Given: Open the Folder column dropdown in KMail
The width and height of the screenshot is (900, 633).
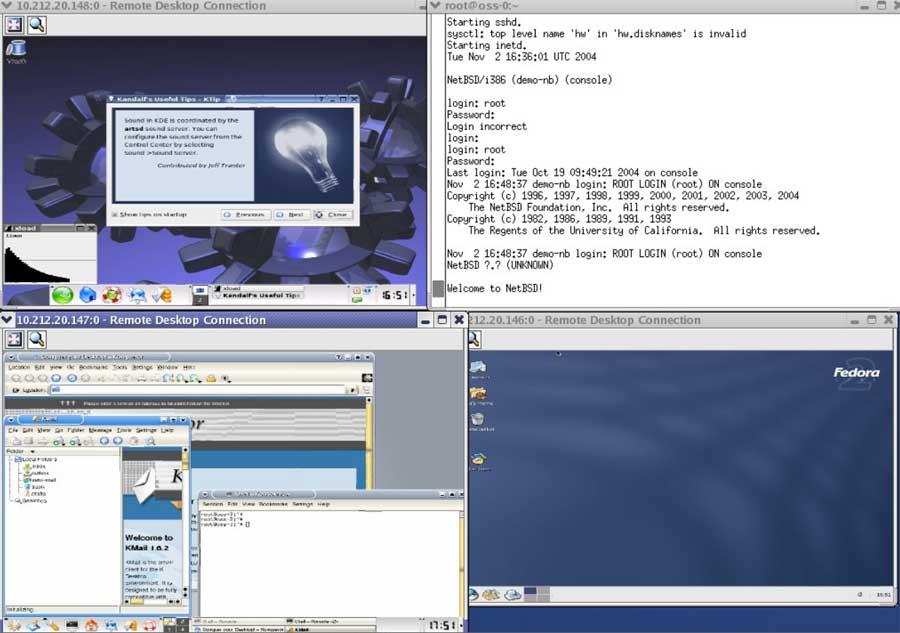Looking at the screenshot, I should point(33,452).
